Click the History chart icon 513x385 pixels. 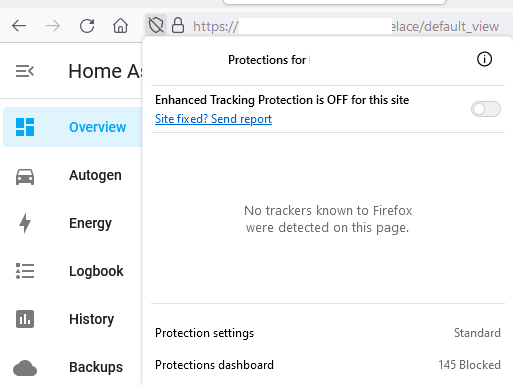(25, 319)
